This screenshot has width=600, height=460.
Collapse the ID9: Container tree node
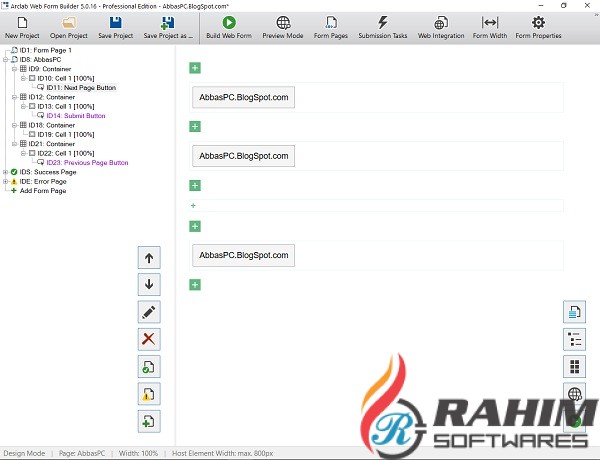(x=15, y=69)
